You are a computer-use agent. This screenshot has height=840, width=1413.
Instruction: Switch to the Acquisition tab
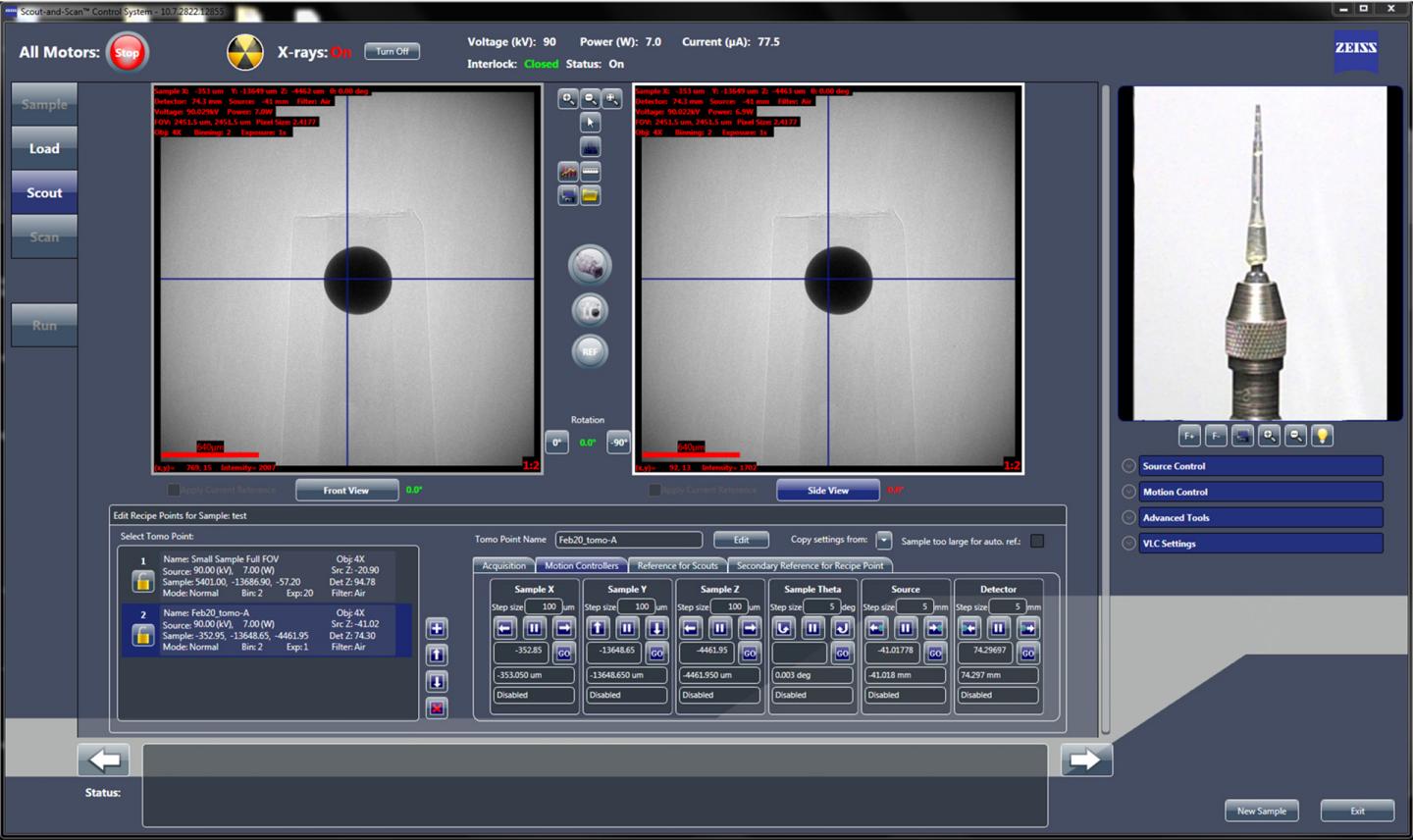[503, 565]
